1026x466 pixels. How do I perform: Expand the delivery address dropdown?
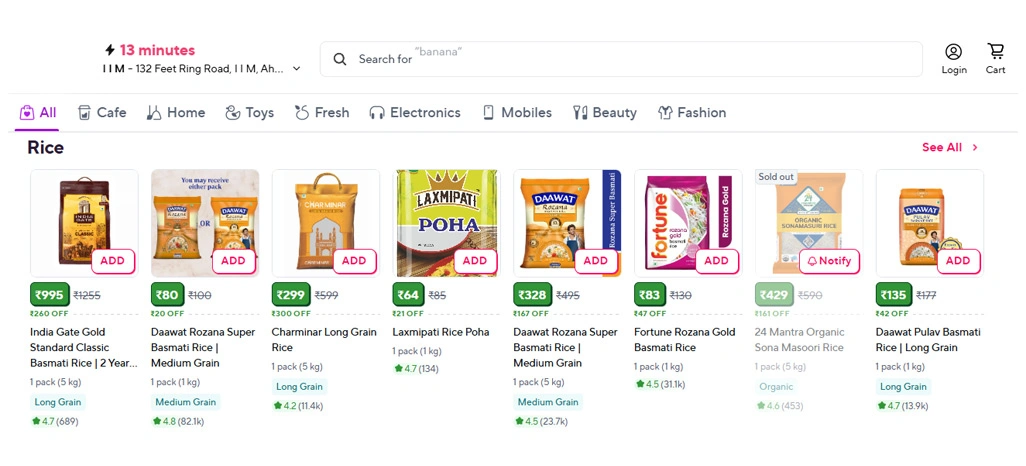(x=296, y=69)
